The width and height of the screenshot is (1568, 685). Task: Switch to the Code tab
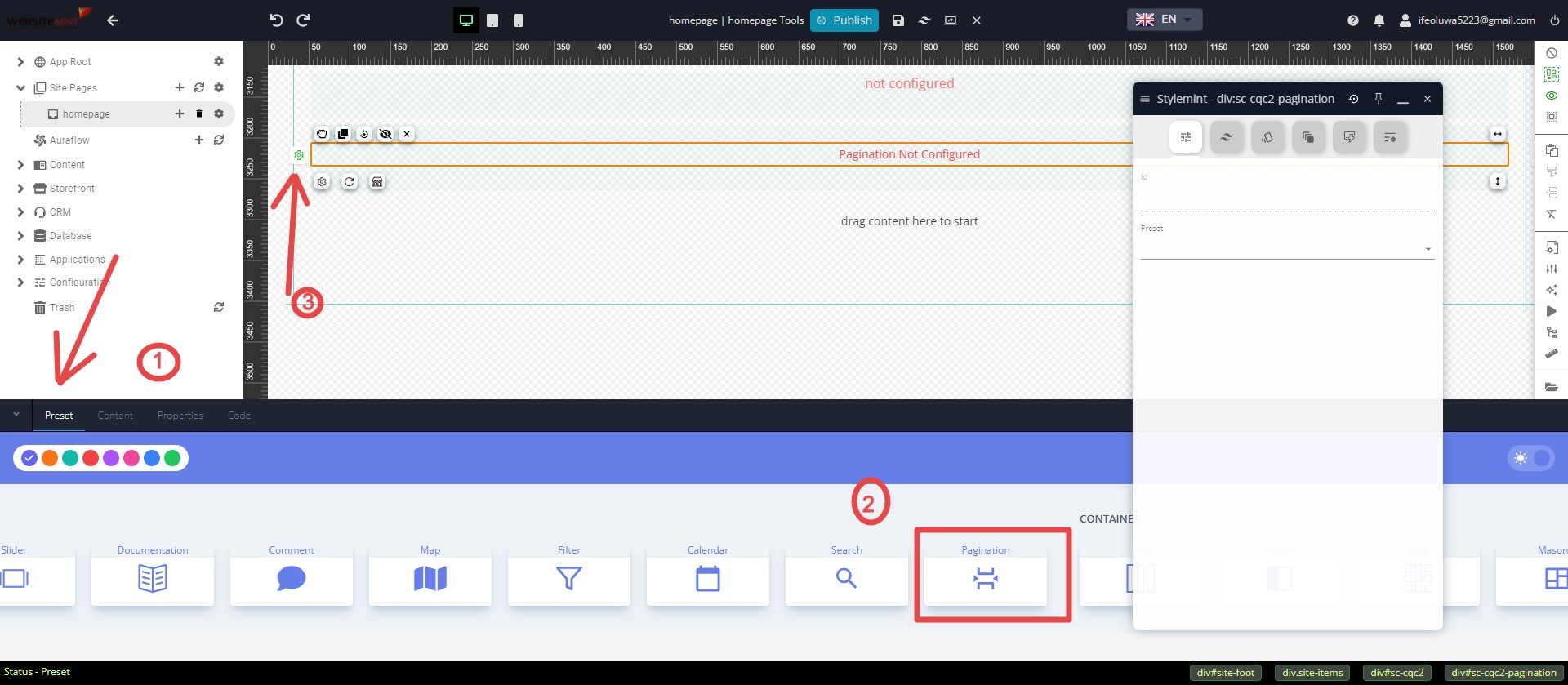pos(238,416)
